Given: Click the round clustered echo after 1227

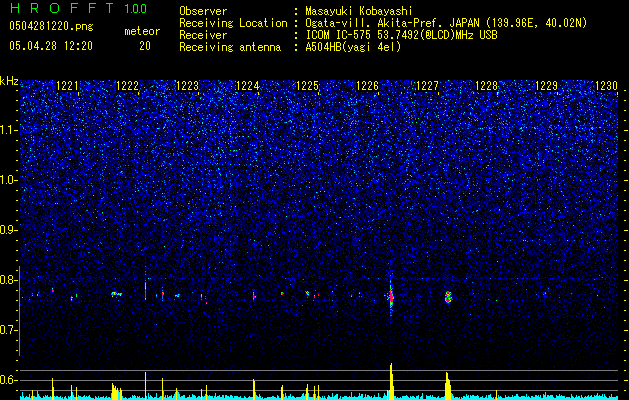Looking at the screenshot, I should 448,297.
